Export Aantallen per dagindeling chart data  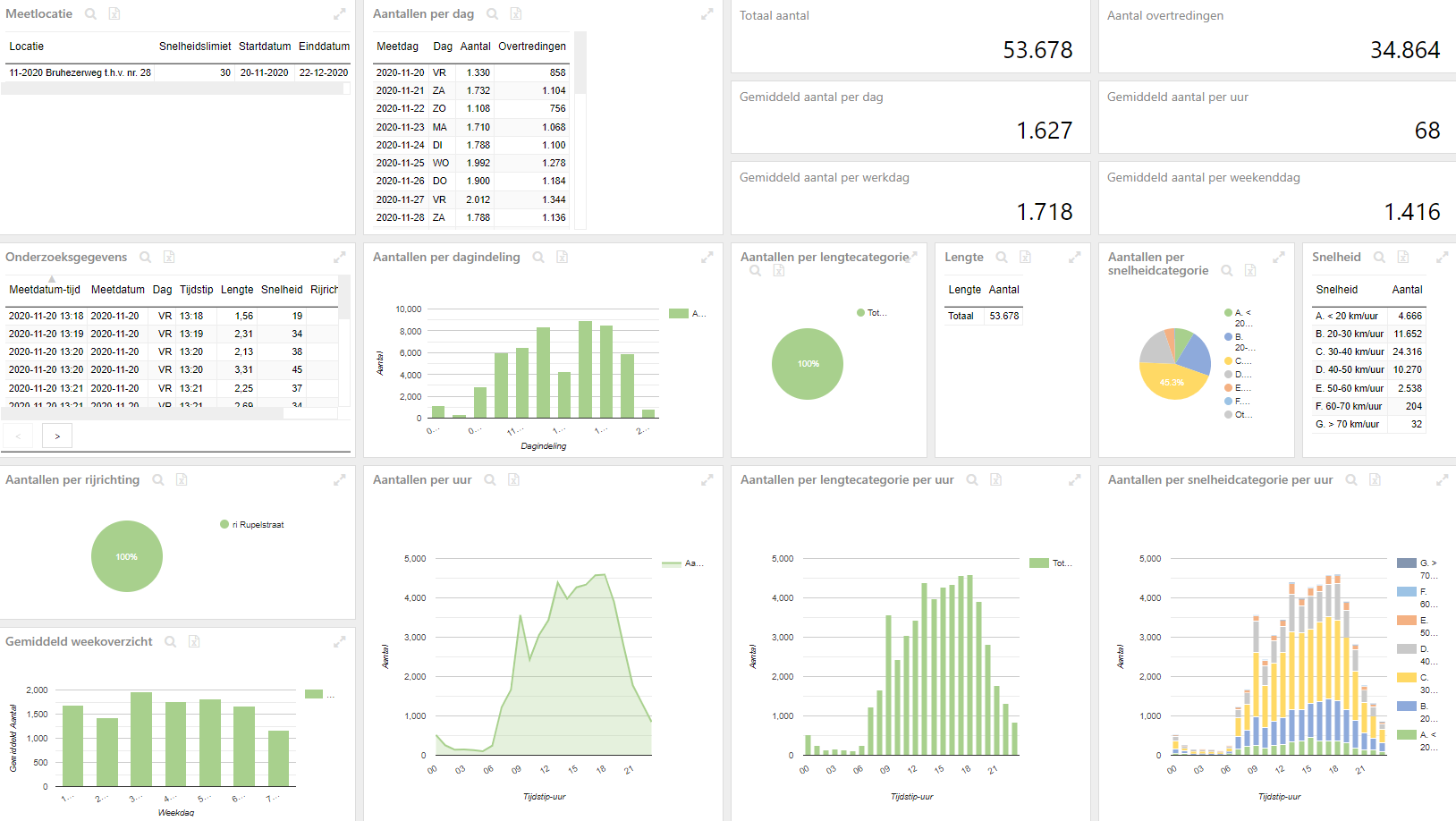click(563, 258)
